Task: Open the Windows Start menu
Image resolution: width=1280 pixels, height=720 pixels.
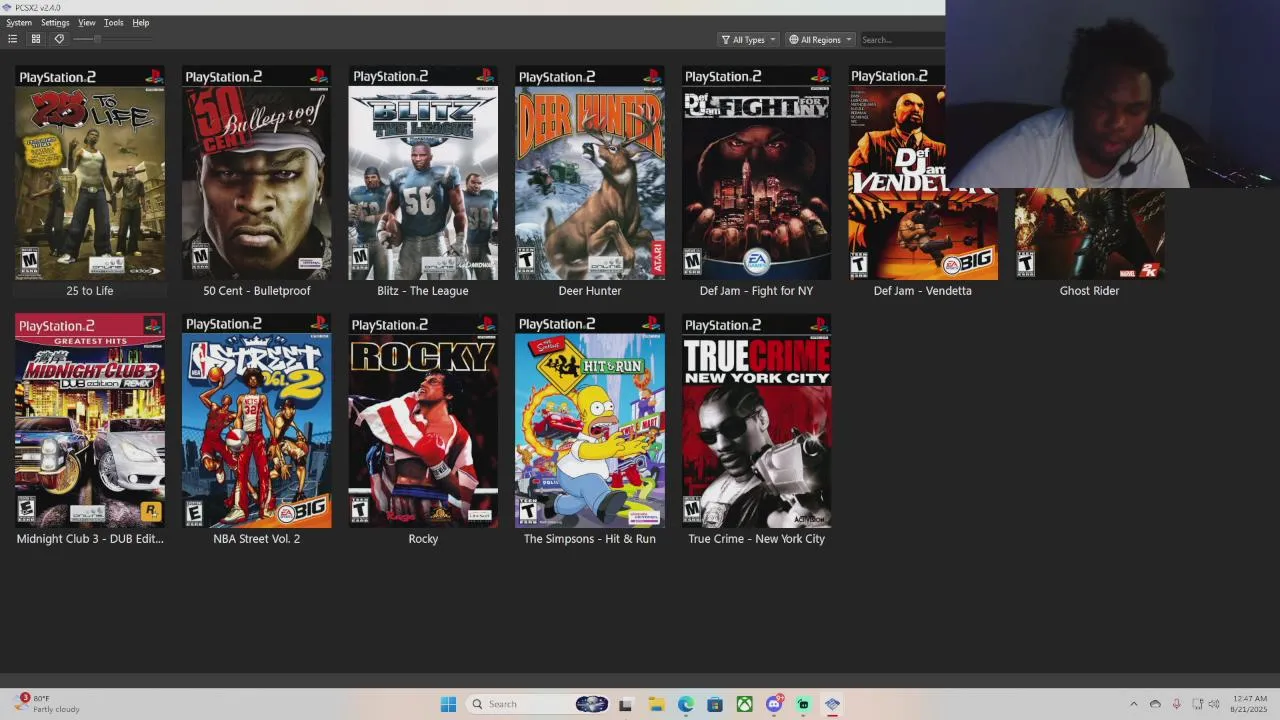Action: (x=448, y=704)
